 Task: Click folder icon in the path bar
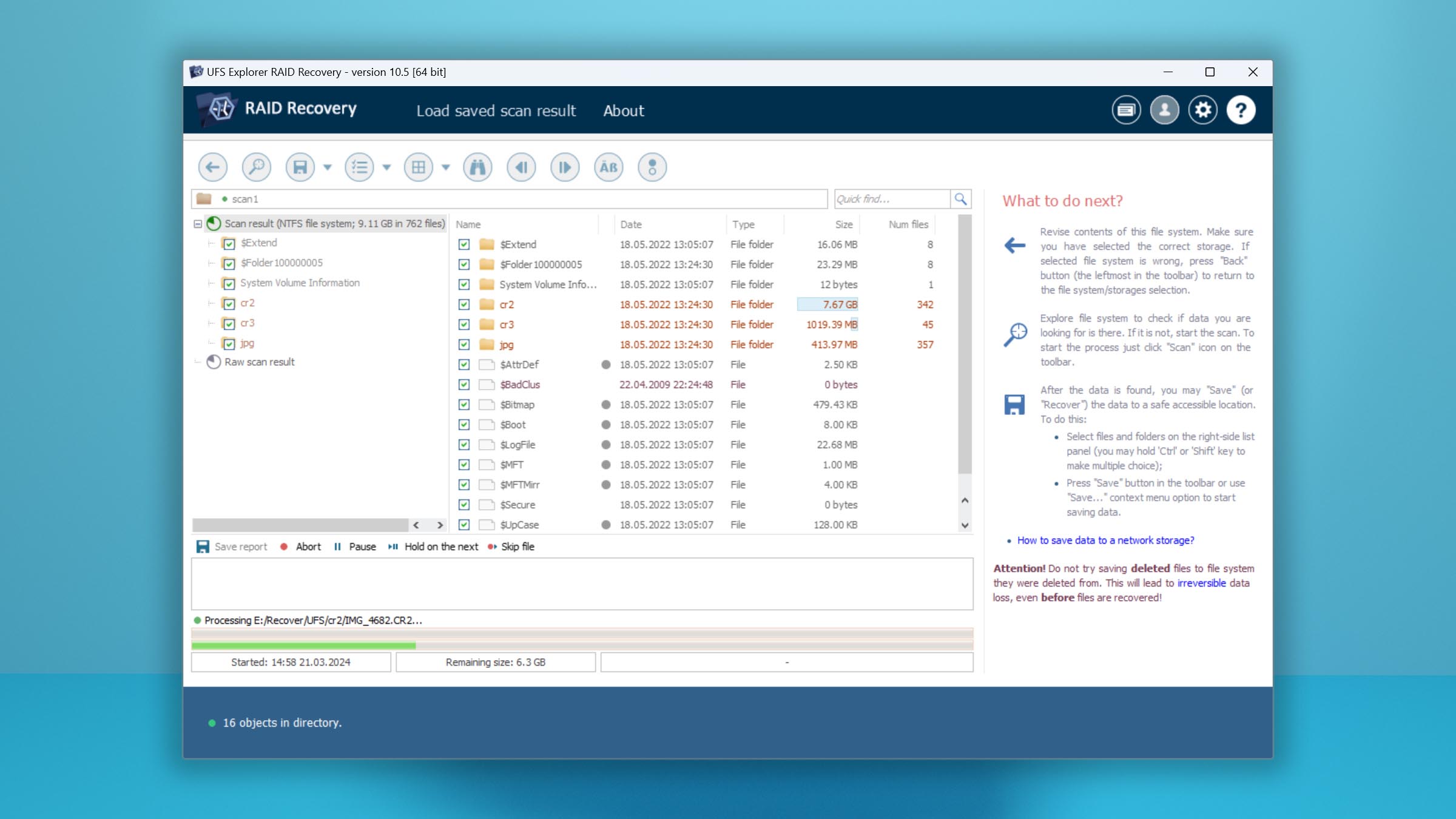coord(204,199)
